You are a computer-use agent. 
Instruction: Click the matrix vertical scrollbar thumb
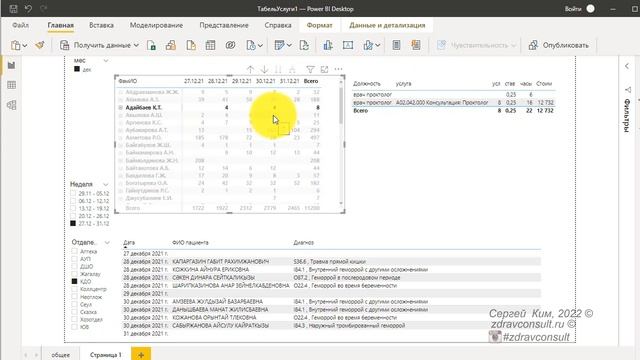[x=340, y=105]
